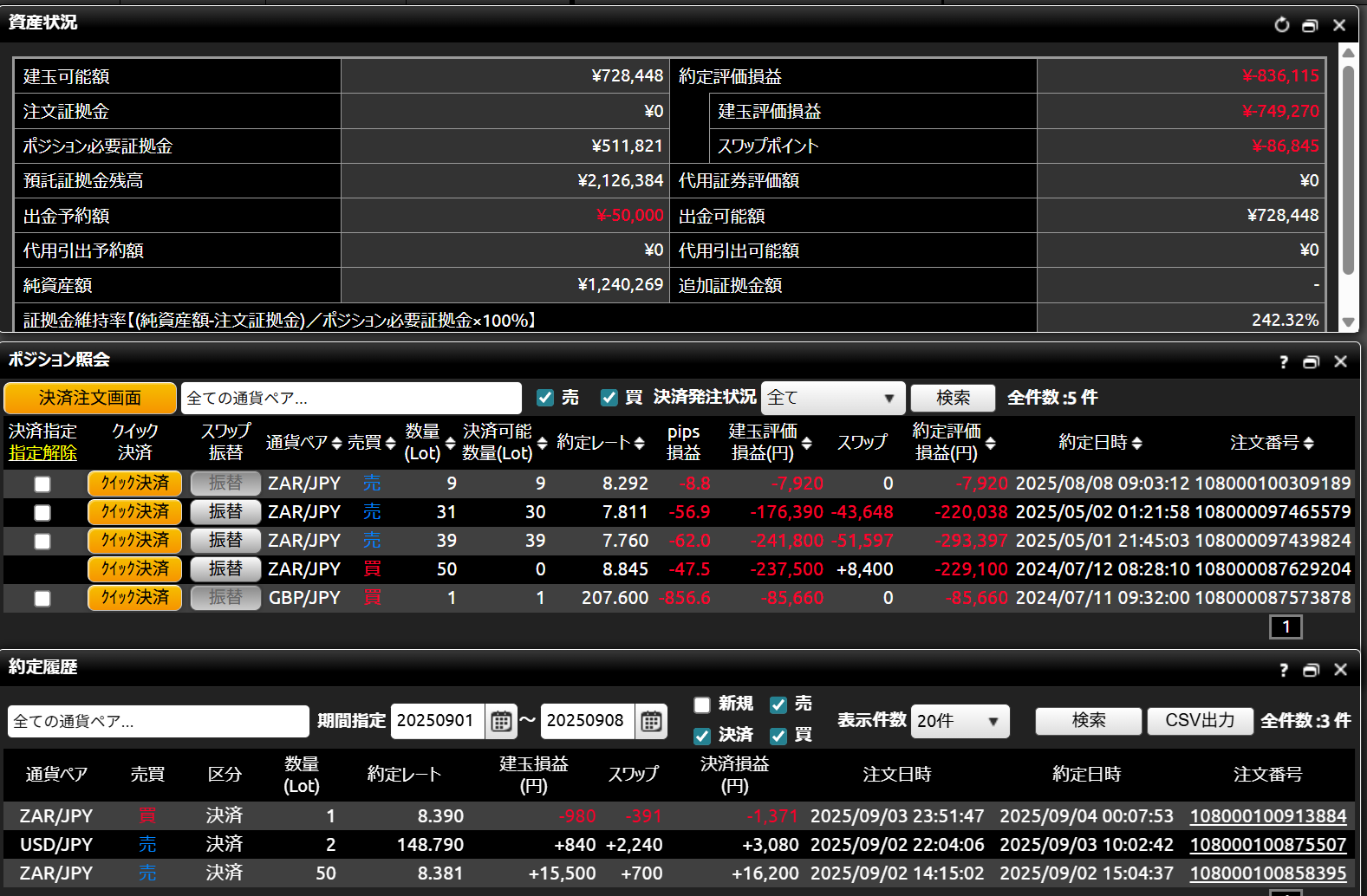
Task: Restore the 資産状況 panel window icon
Action: point(1310,25)
